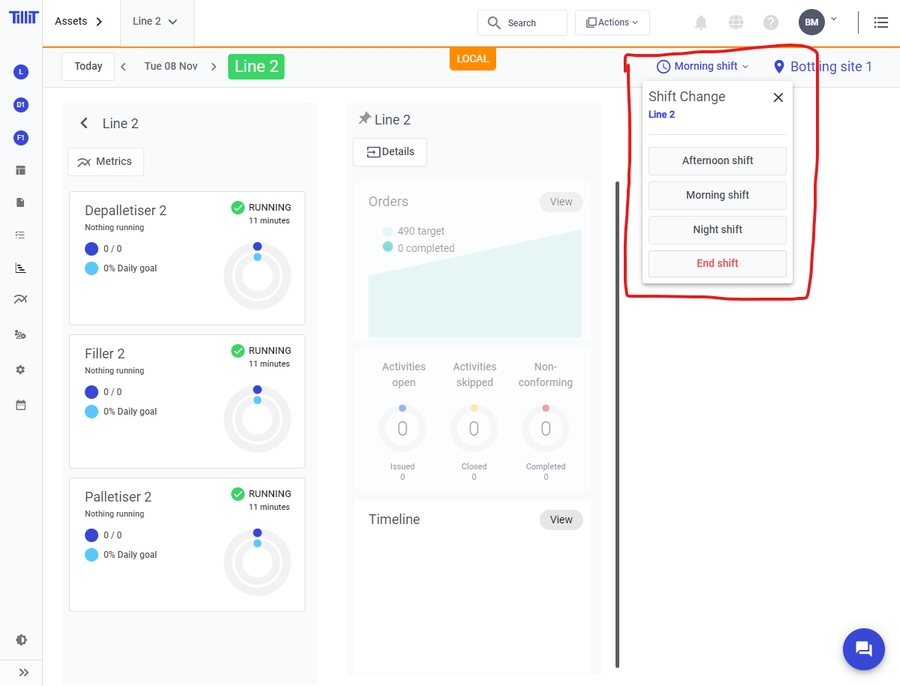
Task: Click the notifications bell icon
Action: pos(701,22)
